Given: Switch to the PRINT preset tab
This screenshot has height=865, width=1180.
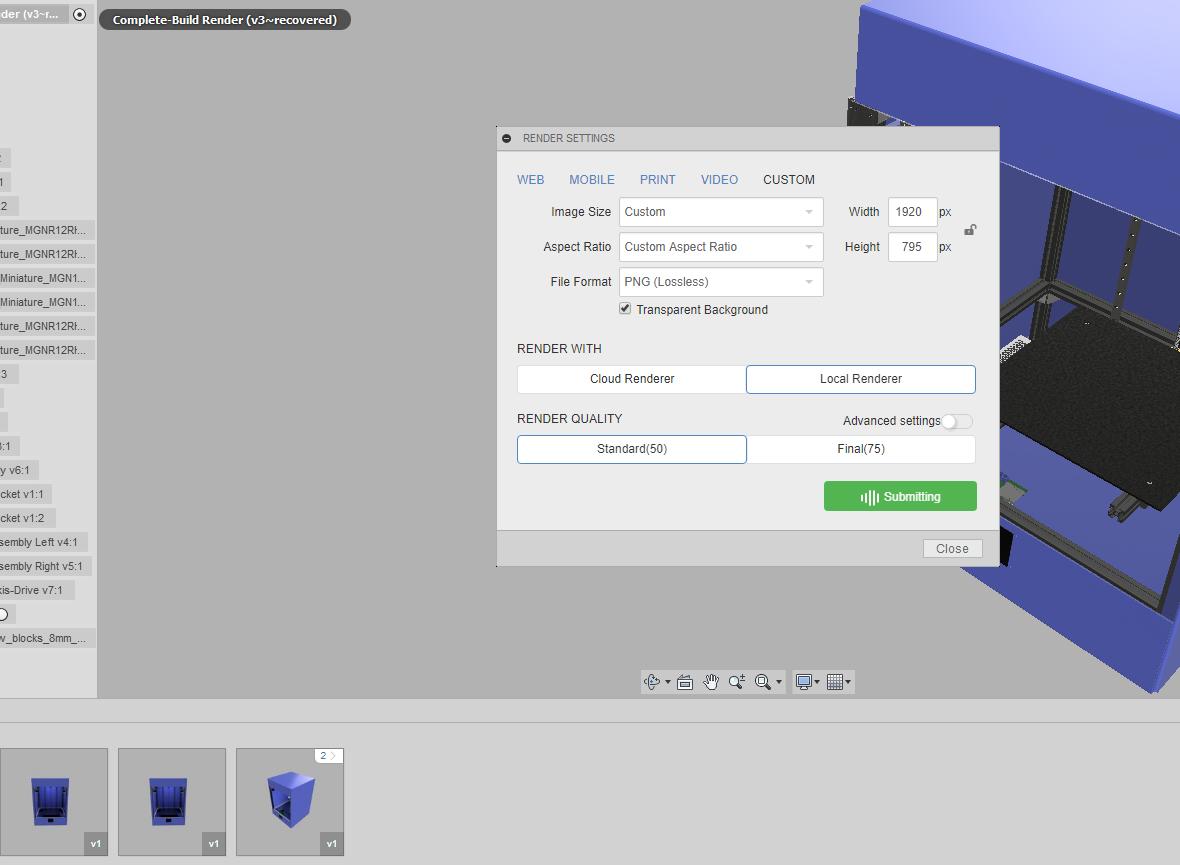Looking at the screenshot, I should coord(657,180).
